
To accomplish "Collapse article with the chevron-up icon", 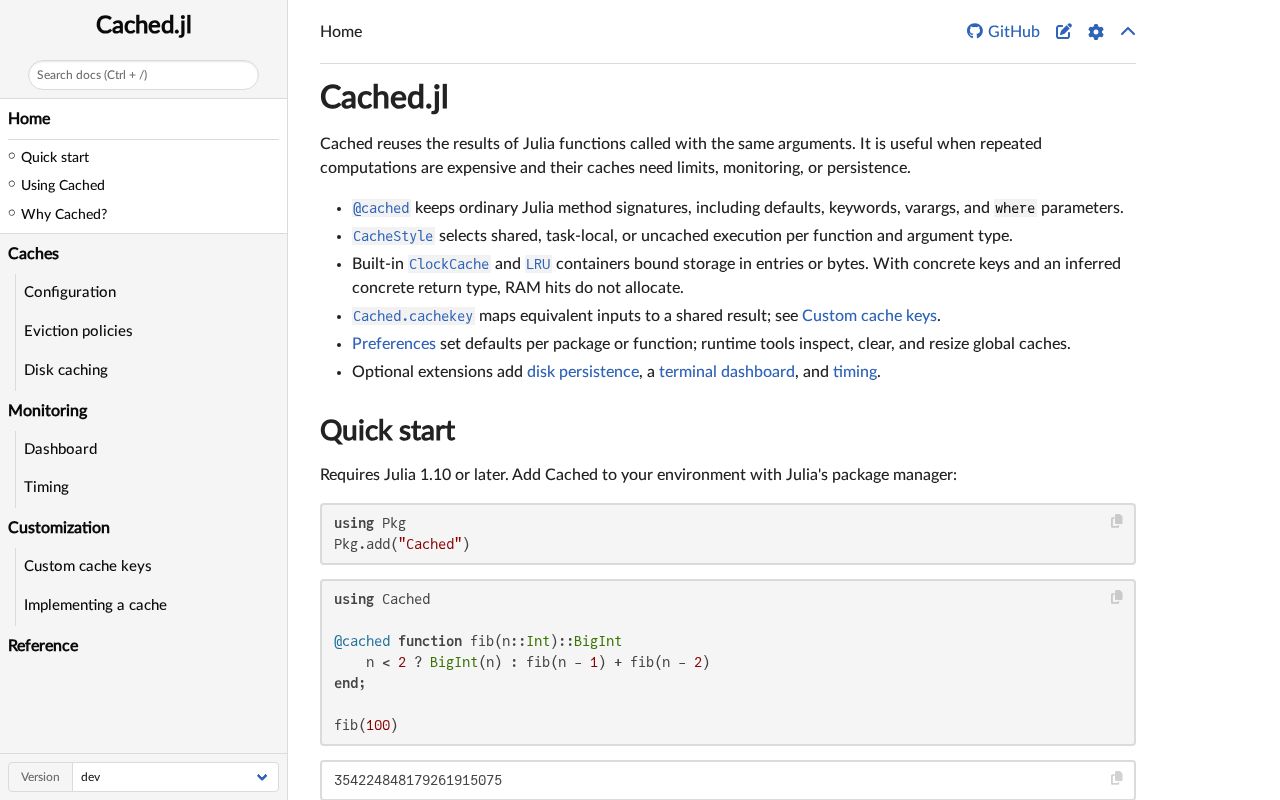I will pos(1128,31).
